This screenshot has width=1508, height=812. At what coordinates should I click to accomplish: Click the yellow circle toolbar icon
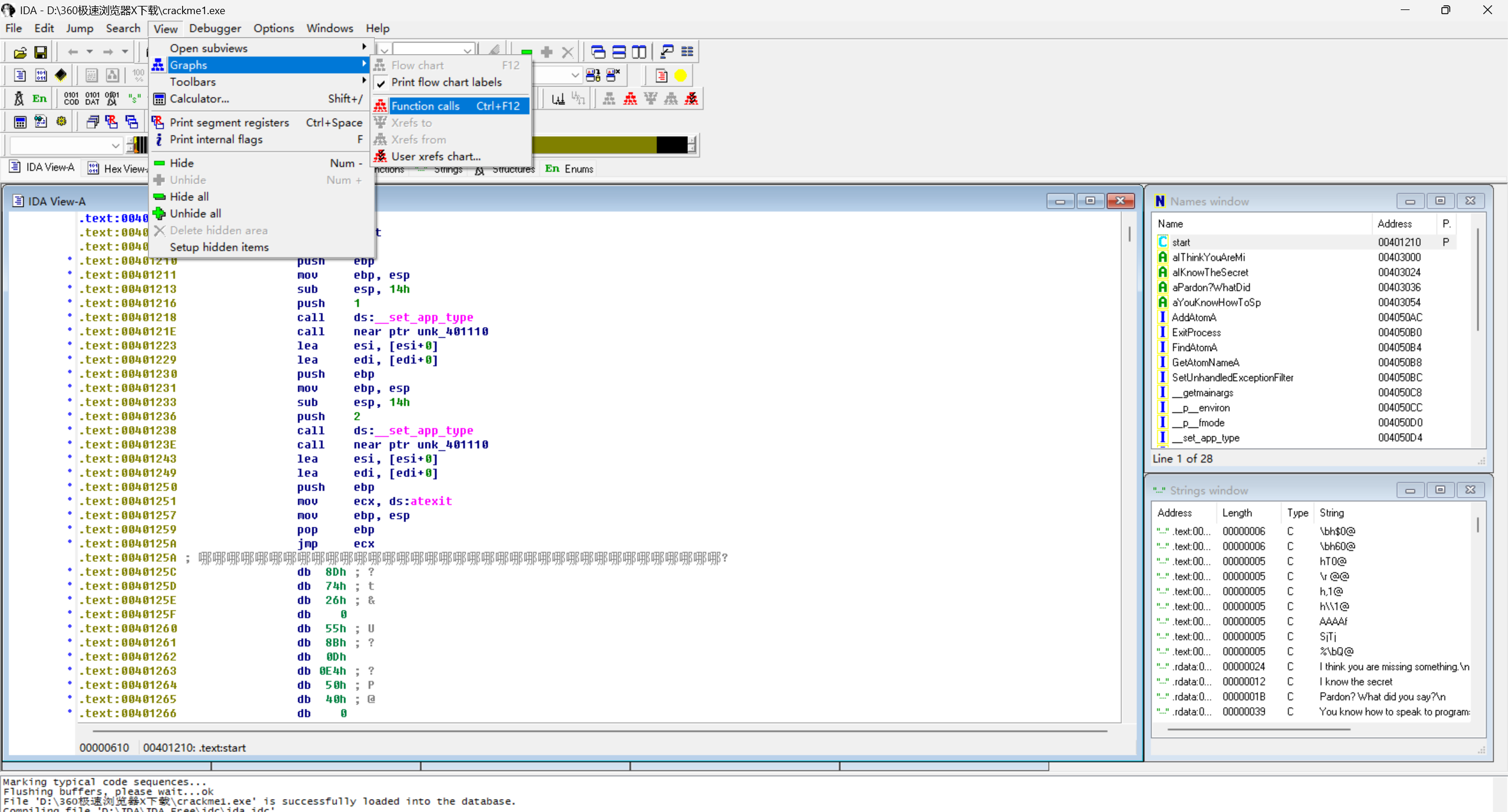point(681,75)
